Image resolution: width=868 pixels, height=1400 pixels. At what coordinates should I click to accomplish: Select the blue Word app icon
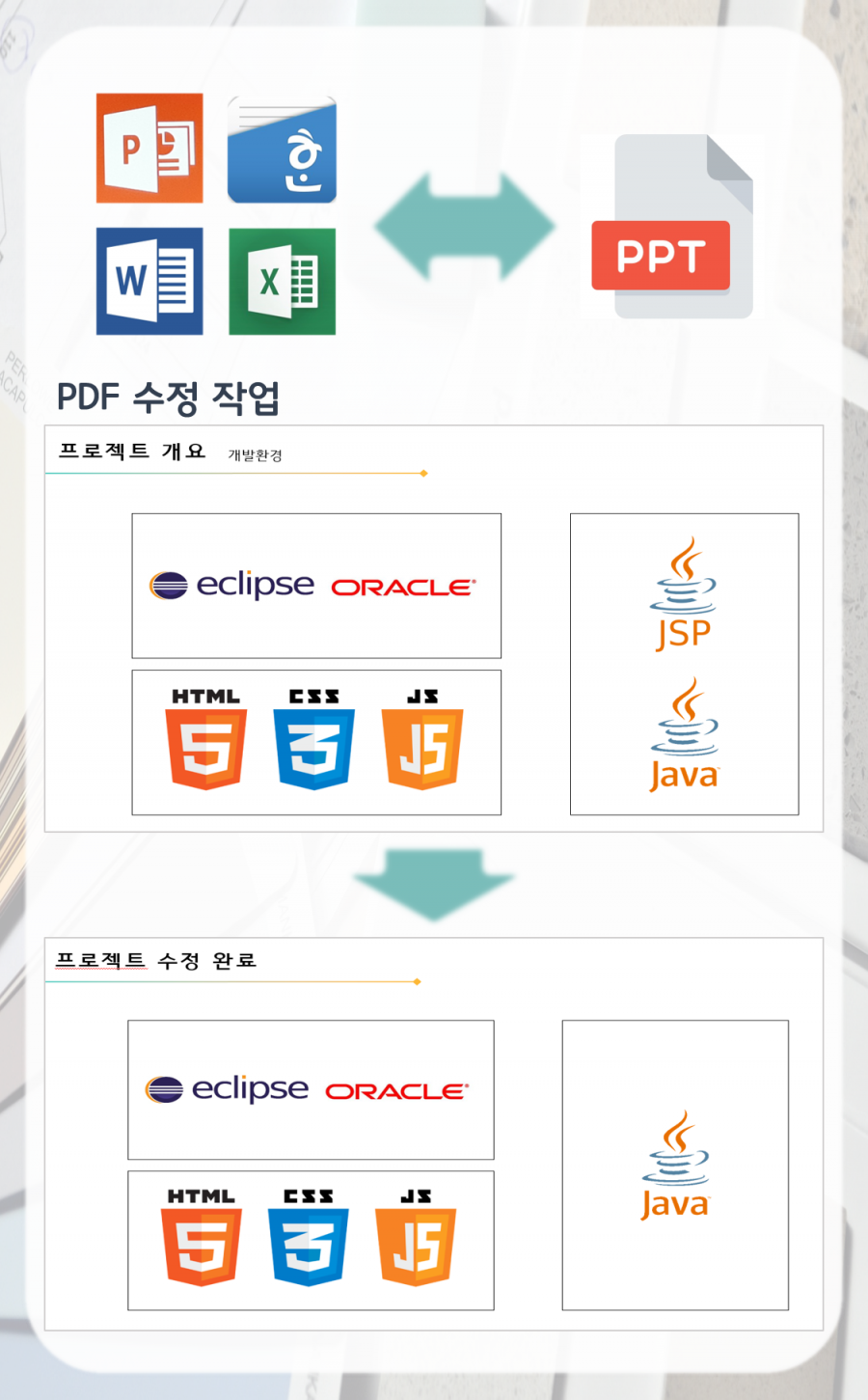(x=149, y=281)
